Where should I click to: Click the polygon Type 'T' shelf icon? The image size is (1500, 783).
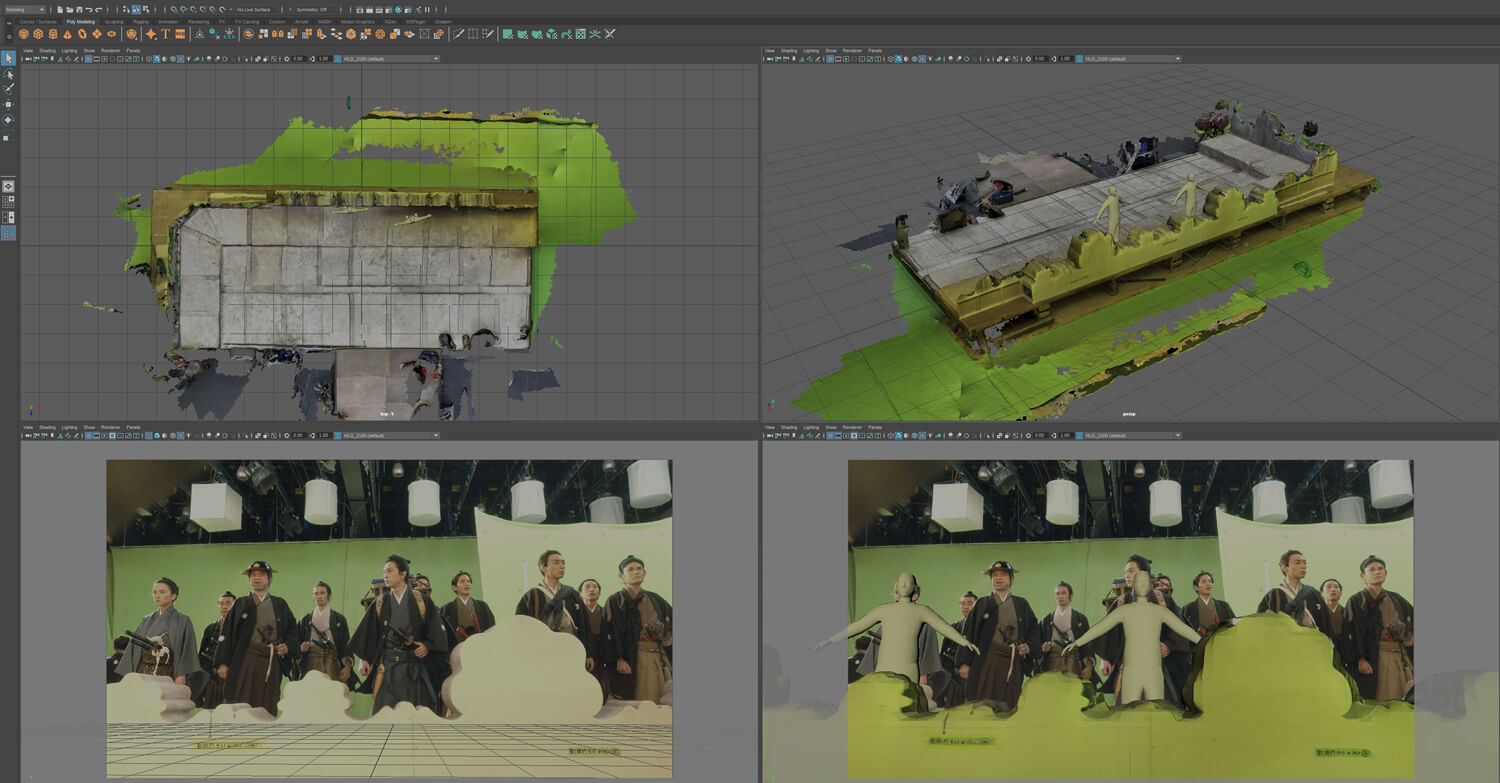coord(165,33)
